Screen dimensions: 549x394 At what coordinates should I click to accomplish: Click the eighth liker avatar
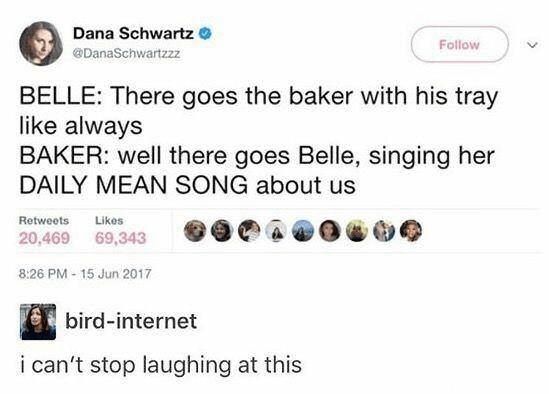pyautogui.click(x=384, y=231)
